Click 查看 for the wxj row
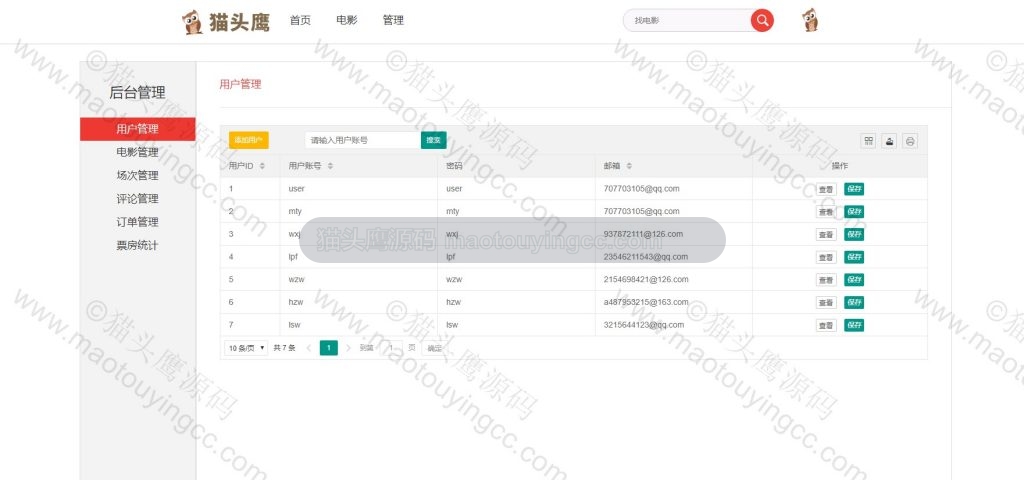This screenshot has width=1024, height=480. (x=826, y=234)
